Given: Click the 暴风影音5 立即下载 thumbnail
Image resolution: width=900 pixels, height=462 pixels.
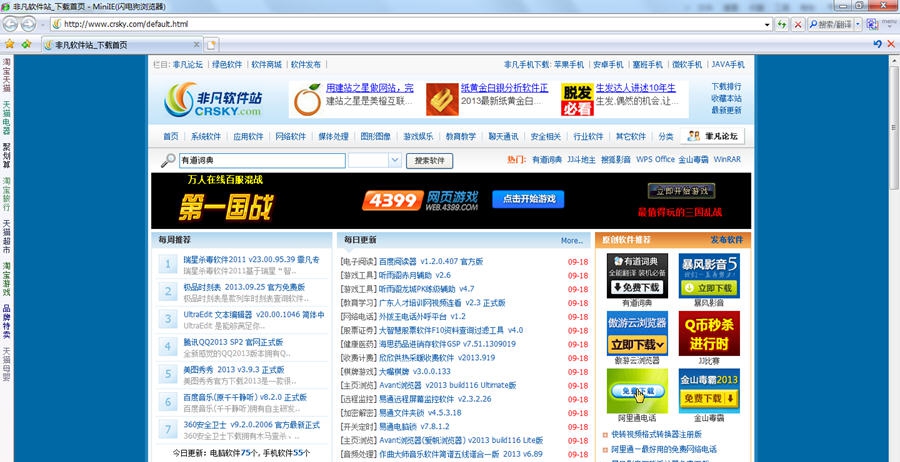Looking at the screenshot, I should click(709, 275).
